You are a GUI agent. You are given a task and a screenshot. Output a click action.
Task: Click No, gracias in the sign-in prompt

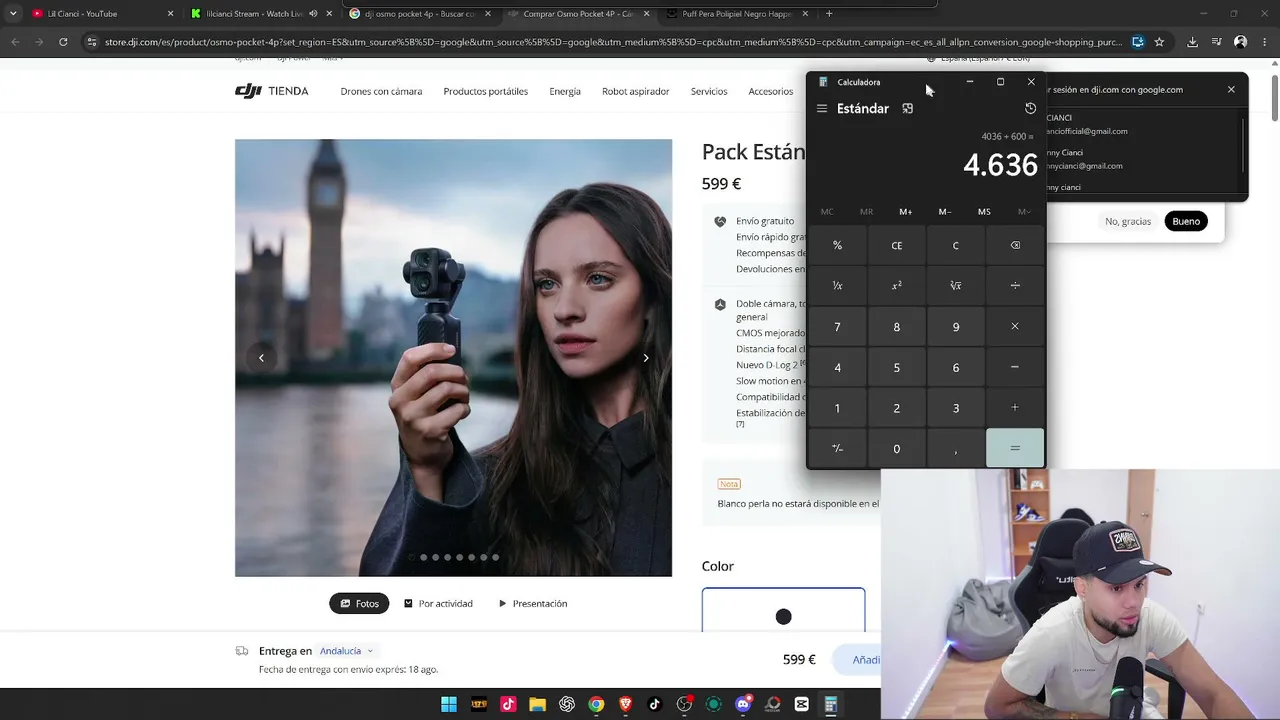1128,221
